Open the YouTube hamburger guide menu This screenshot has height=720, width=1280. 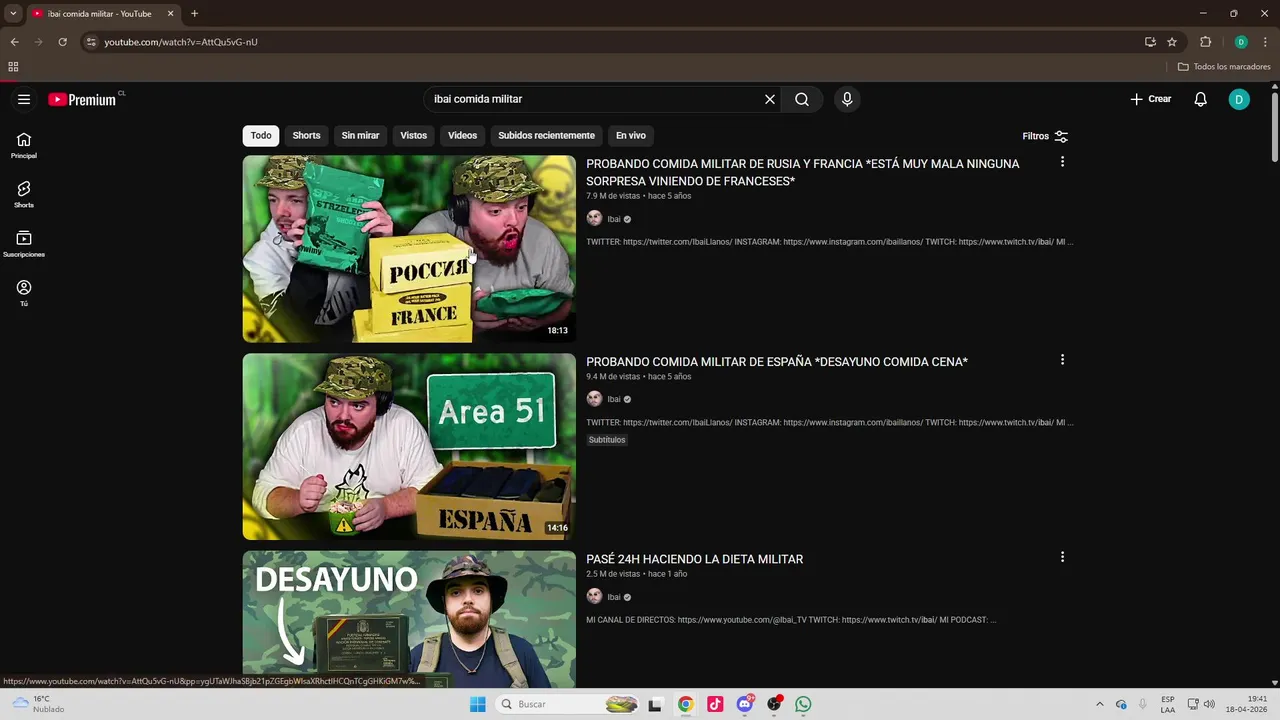(24, 99)
